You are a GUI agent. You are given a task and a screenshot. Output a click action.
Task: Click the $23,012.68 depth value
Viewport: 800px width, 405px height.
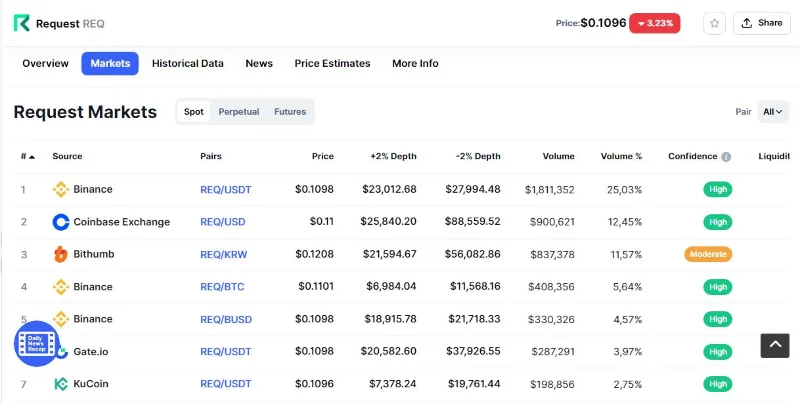pos(389,189)
